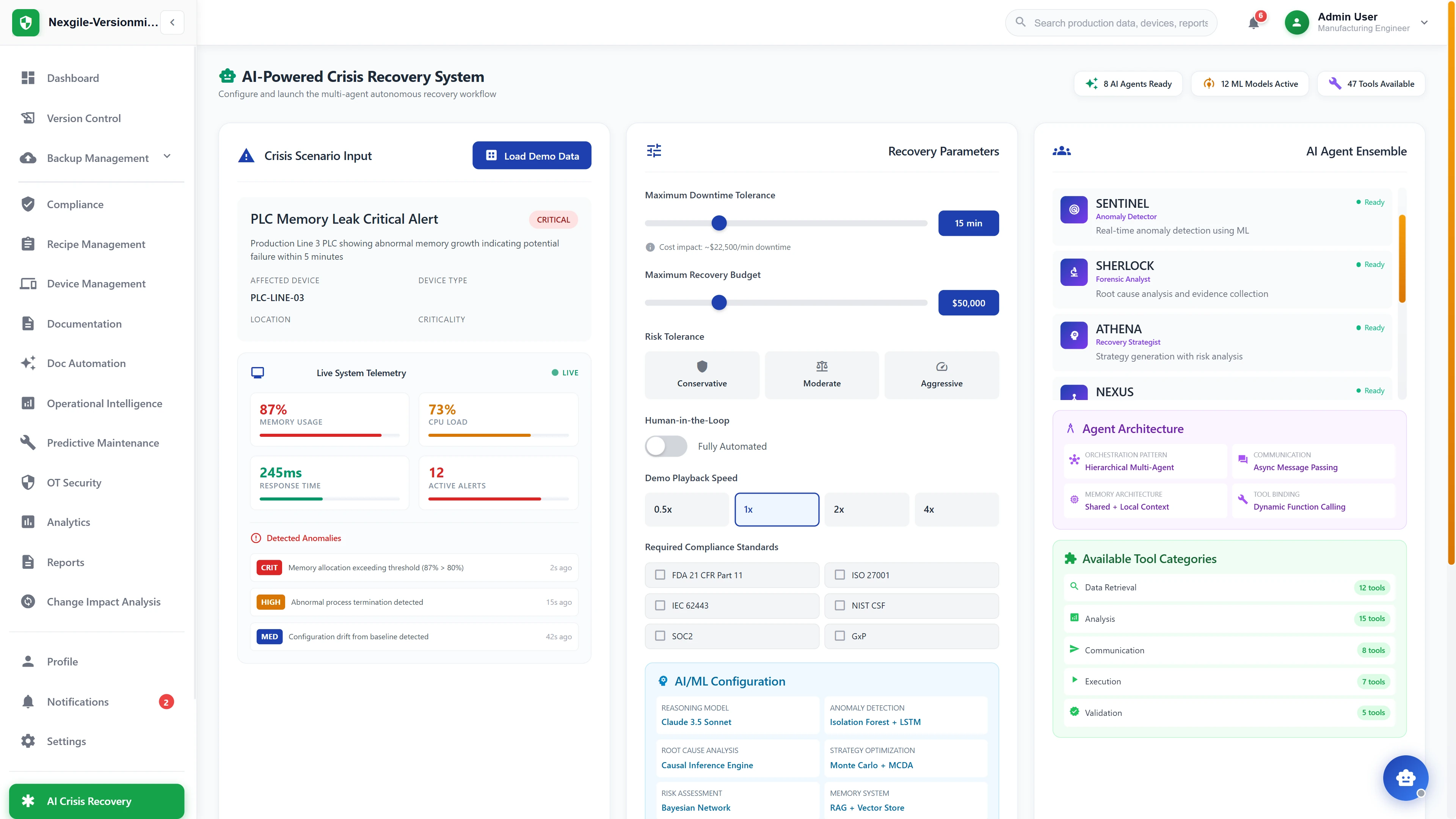The height and width of the screenshot is (819, 1456).
Task: Click the Maximum Downtime Tolerance slider handle
Action: [719, 223]
